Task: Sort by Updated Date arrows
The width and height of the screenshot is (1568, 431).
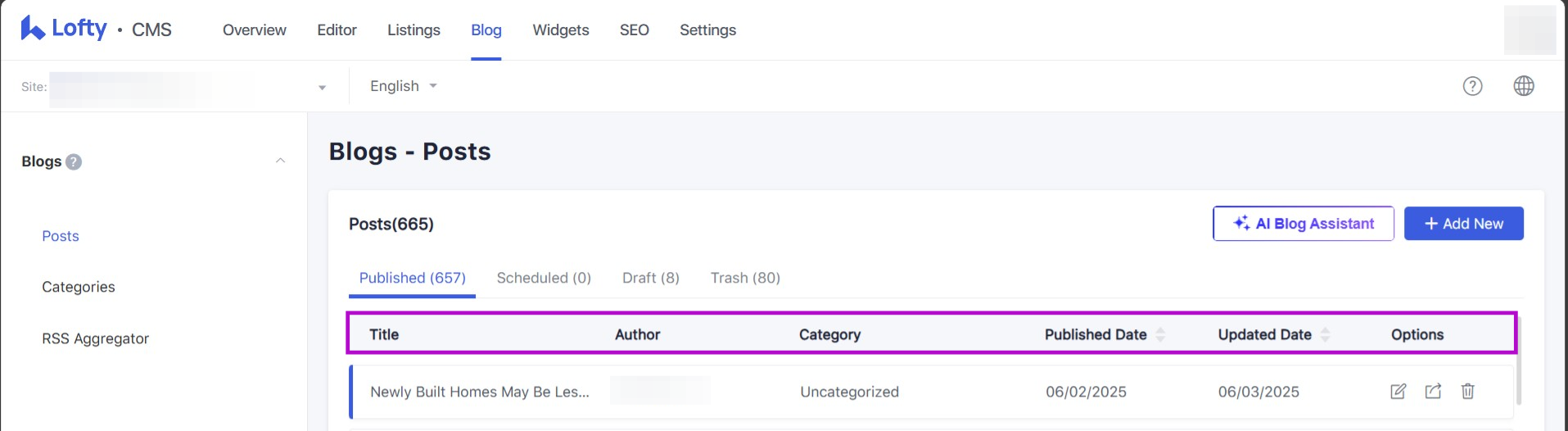Action: pyautogui.click(x=1325, y=334)
